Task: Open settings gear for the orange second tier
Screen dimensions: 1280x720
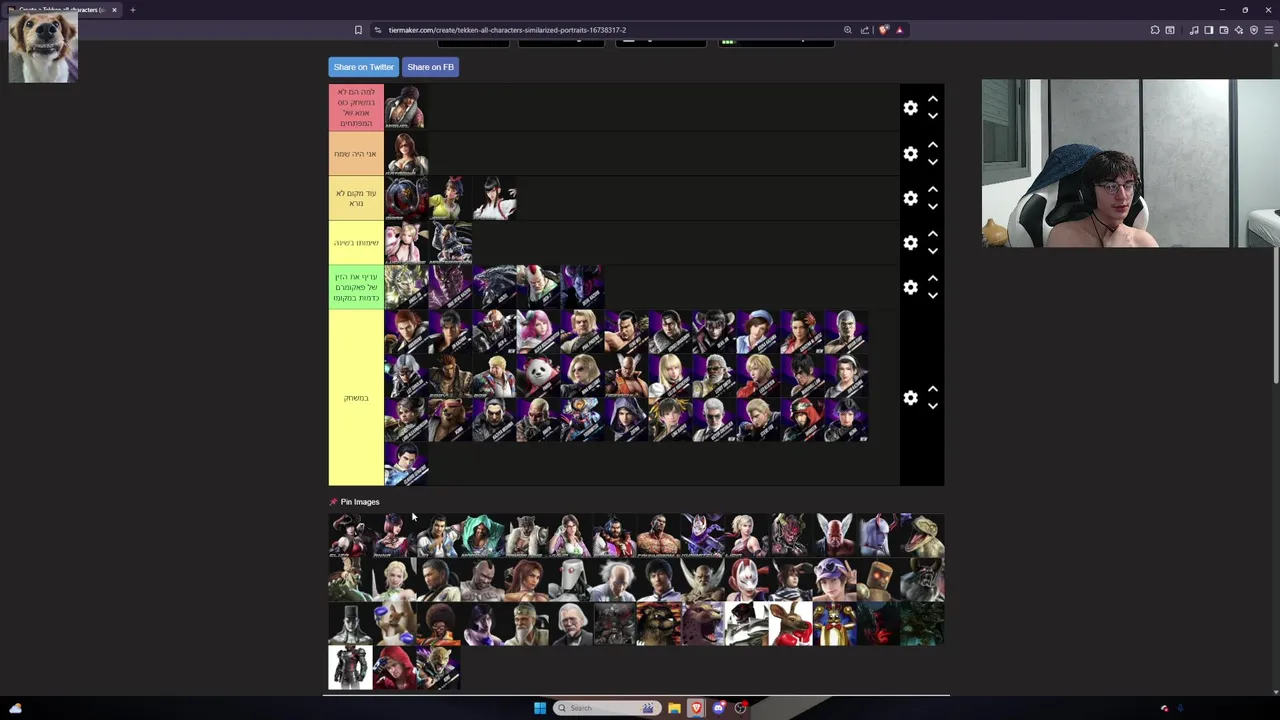Action: click(x=910, y=154)
